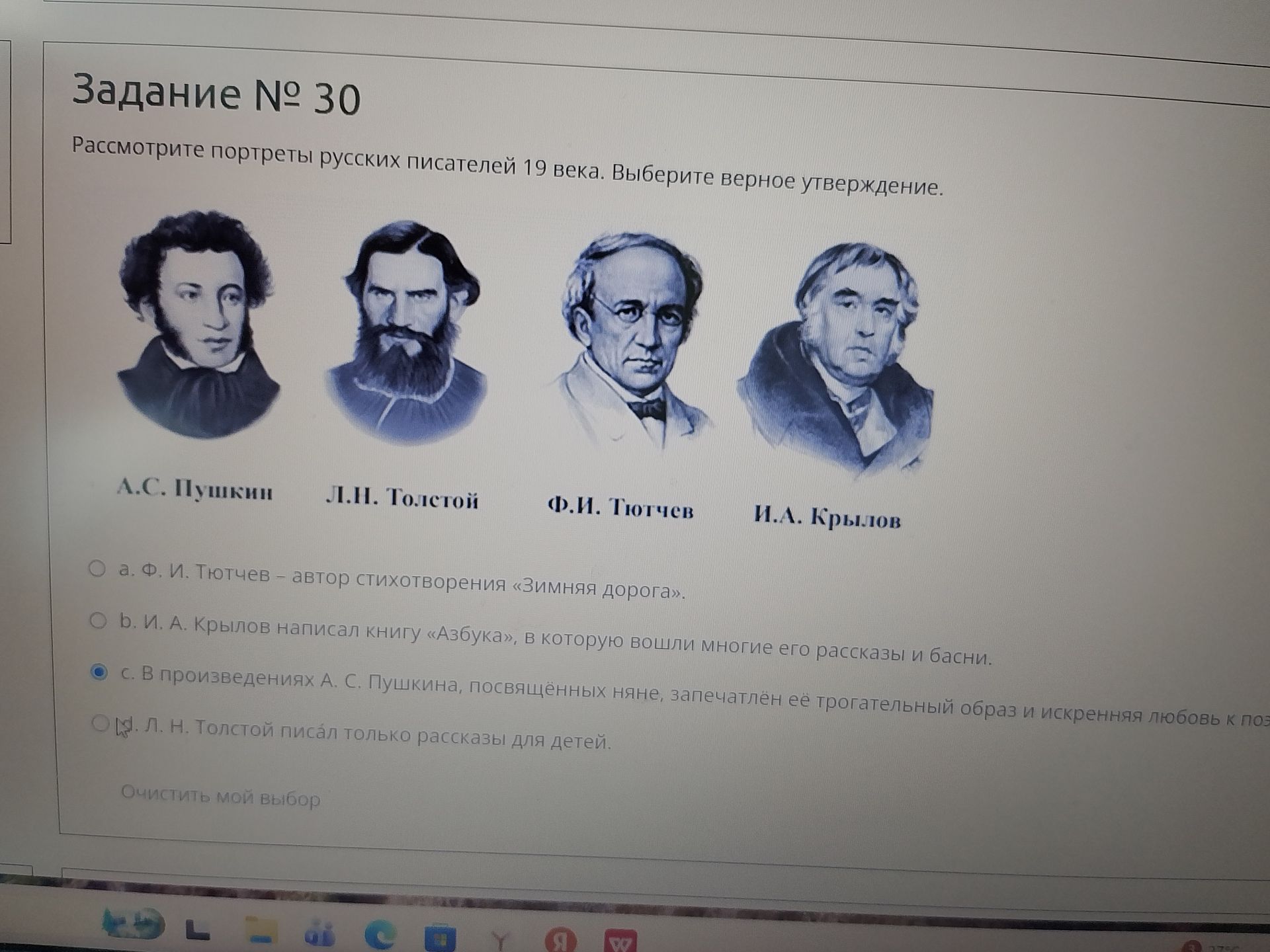
Task: Click the caption «Ф.И. Тютчев»
Action: [620, 508]
